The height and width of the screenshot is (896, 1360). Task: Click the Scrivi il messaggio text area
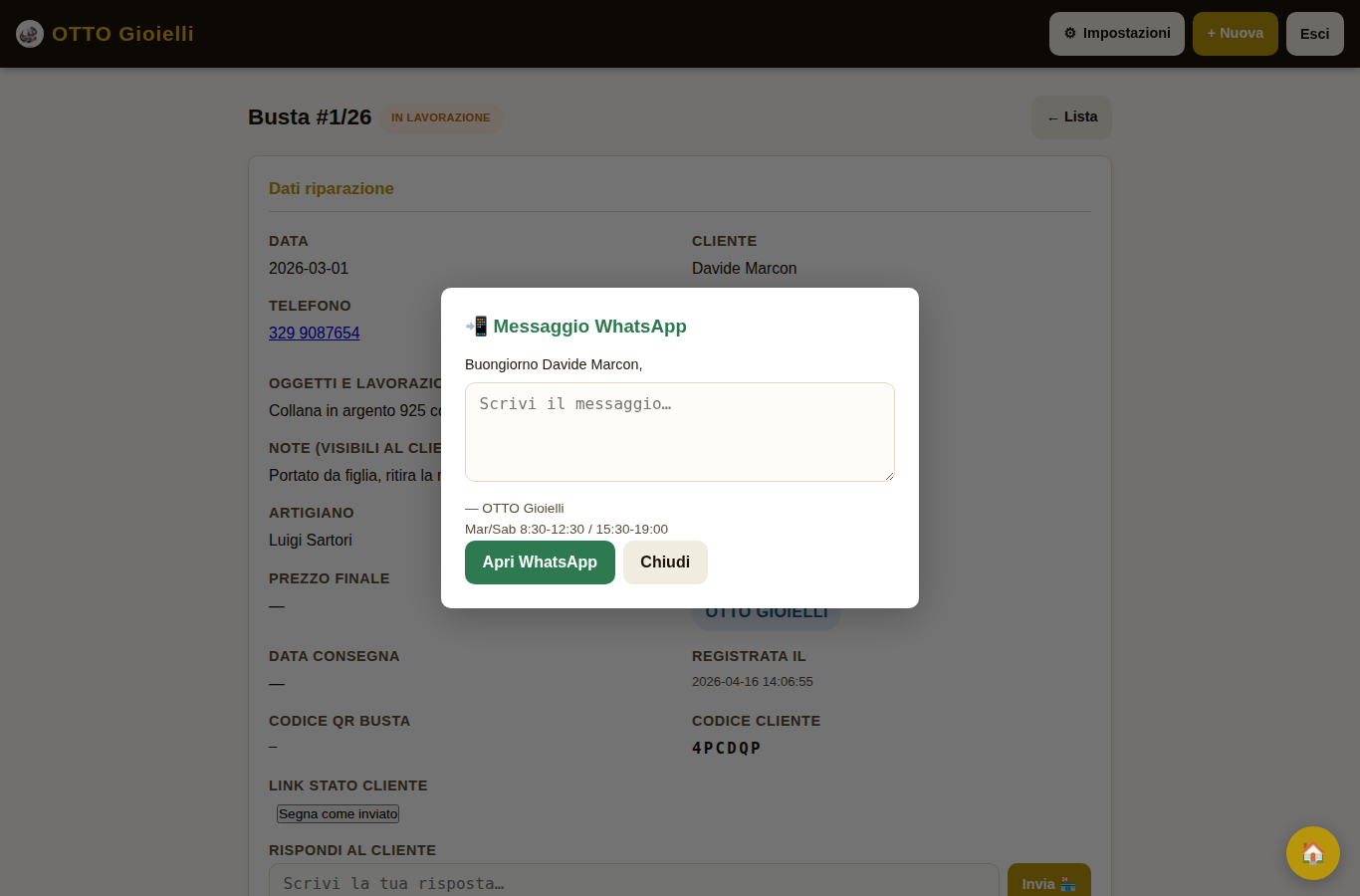pos(679,431)
